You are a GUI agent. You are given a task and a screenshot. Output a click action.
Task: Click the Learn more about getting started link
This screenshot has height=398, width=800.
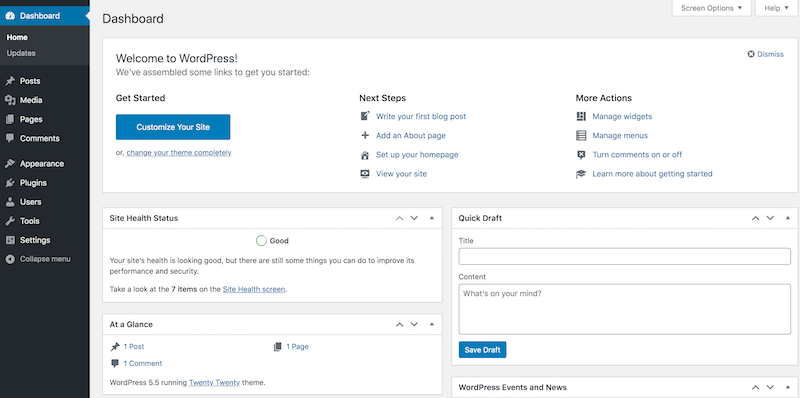click(x=652, y=173)
